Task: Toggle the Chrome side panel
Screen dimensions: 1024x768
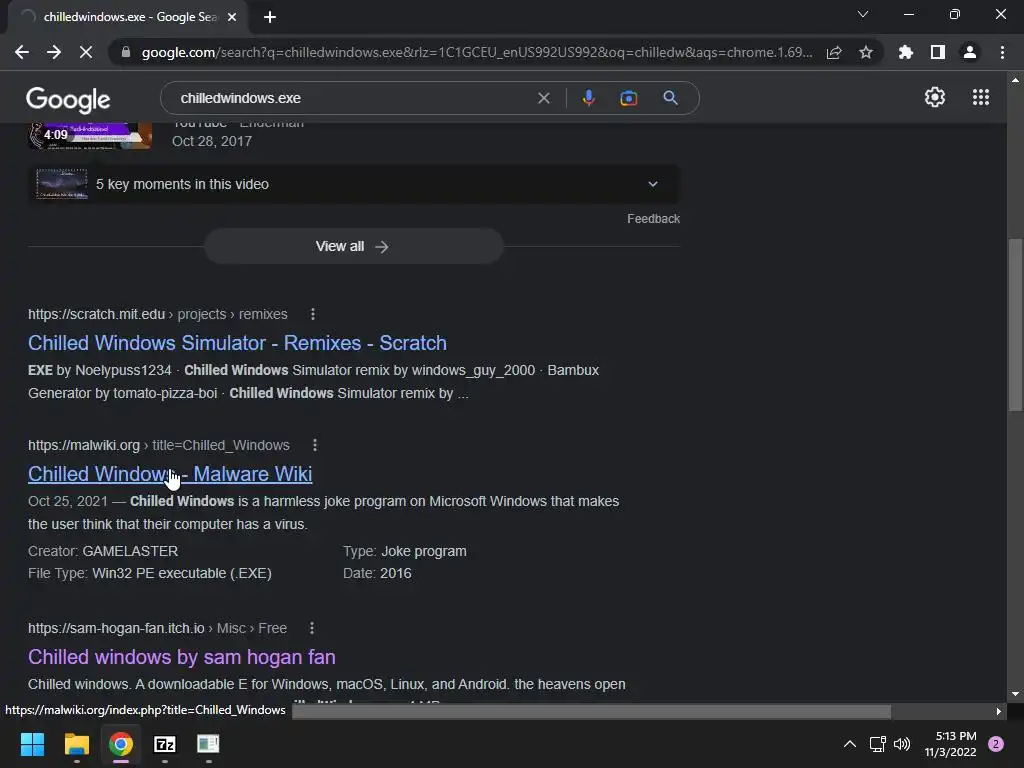Action: (x=938, y=52)
